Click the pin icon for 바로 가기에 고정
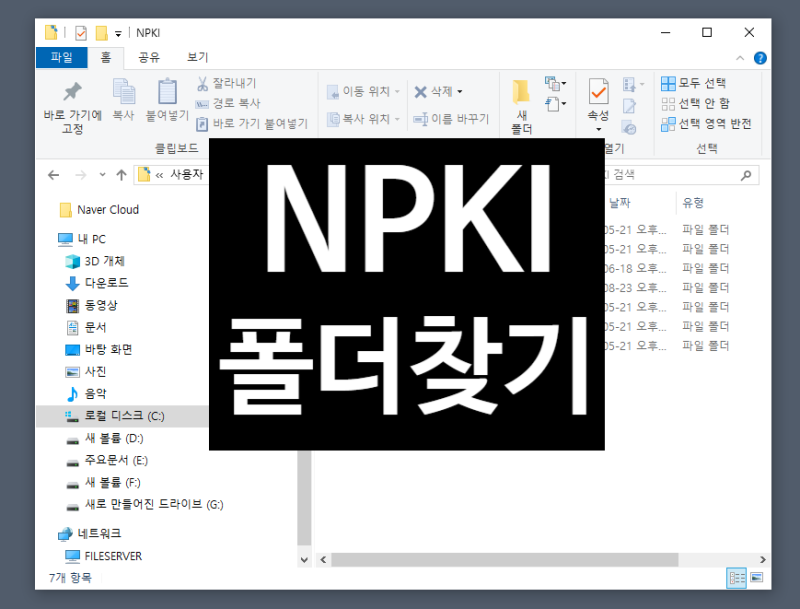This screenshot has height=609, width=800. click(72, 92)
